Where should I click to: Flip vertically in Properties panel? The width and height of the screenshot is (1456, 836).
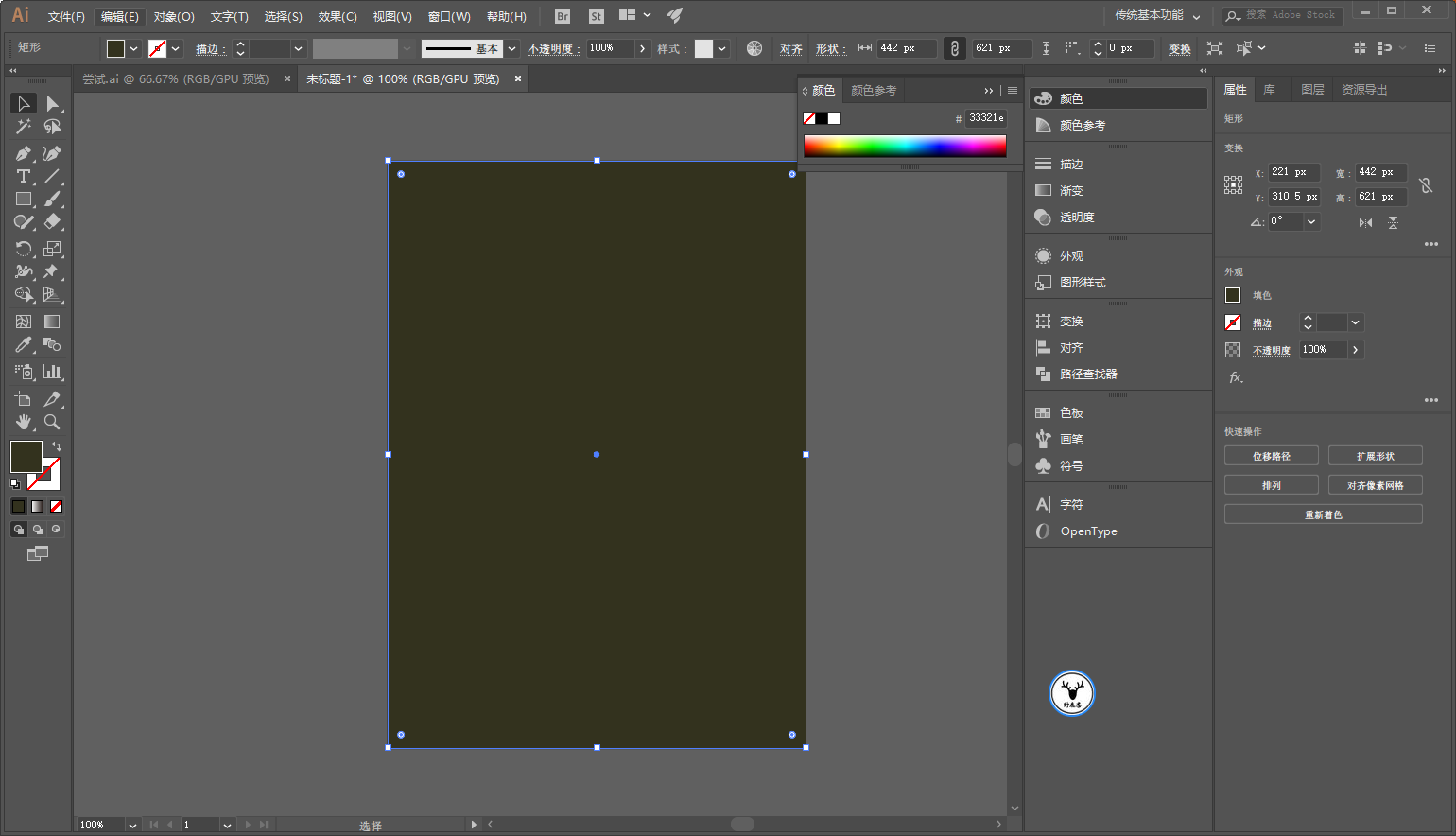click(x=1393, y=222)
